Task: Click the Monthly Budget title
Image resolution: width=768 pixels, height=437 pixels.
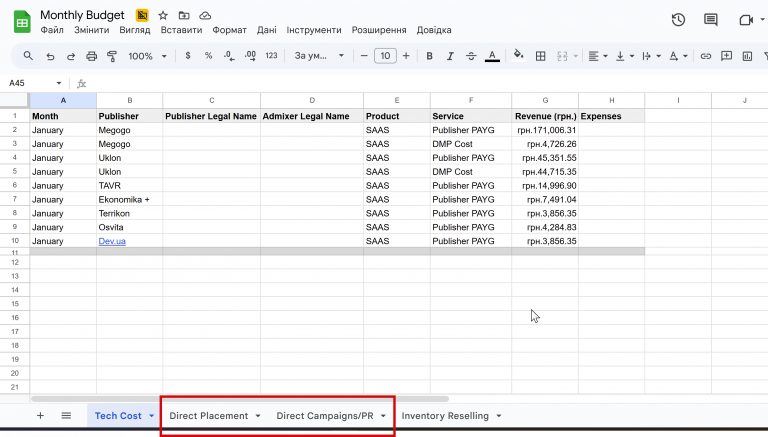Action: click(82, 15)
